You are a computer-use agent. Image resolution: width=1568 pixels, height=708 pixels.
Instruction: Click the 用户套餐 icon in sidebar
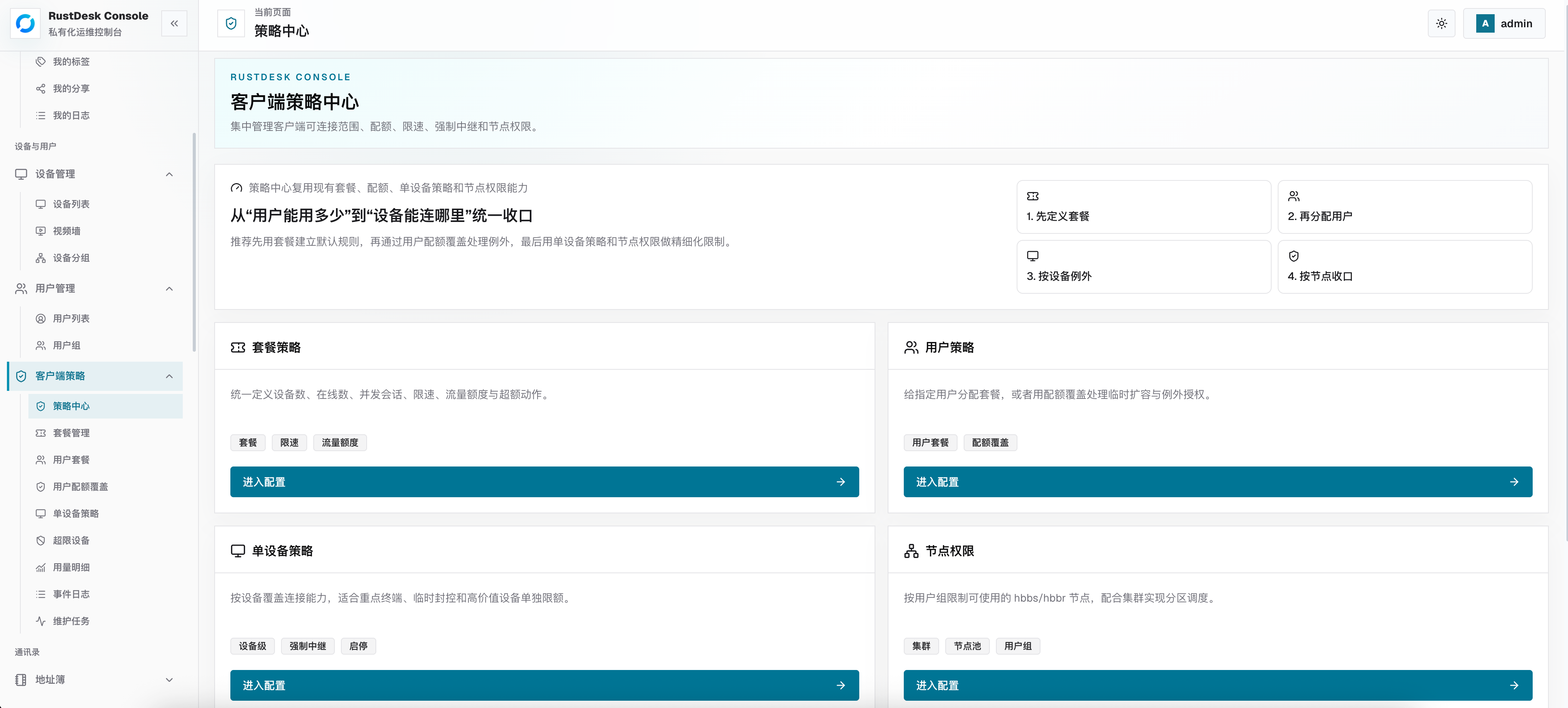point(41,460)
